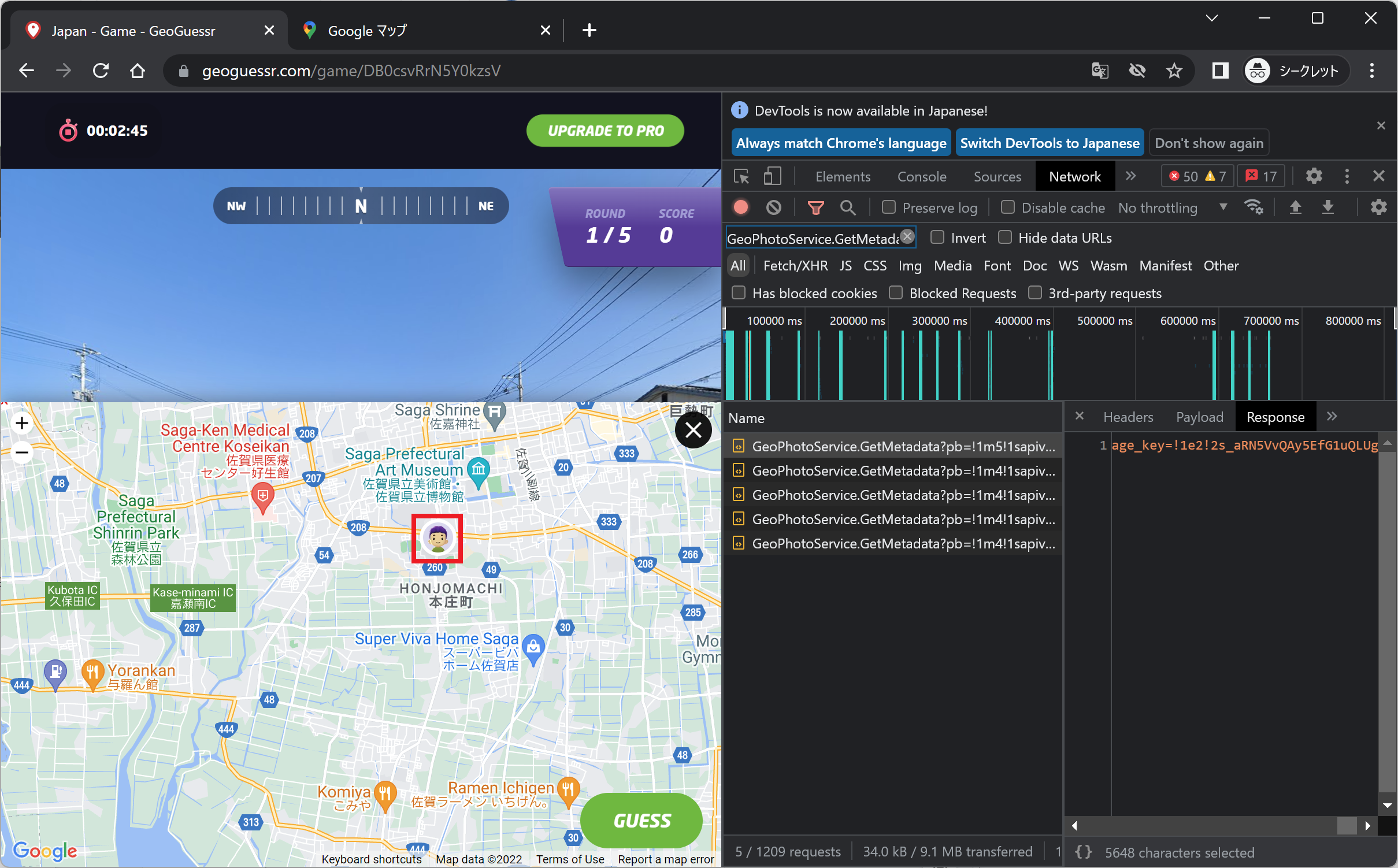Check the Hide data URLs option
Image resolution: width=1398 pixels, height=868 pixels.
pyautogui.click(x=1006, y=238)
